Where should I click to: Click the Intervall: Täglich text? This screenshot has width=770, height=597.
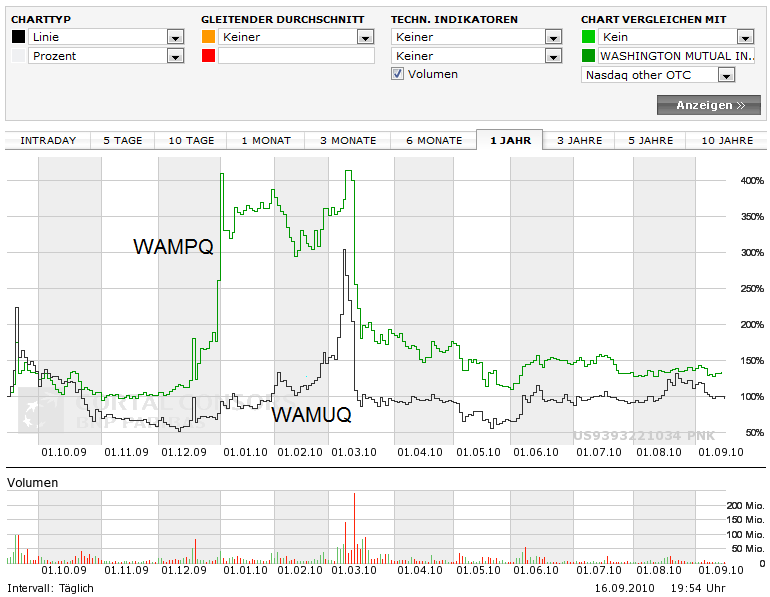click(50, 588)
